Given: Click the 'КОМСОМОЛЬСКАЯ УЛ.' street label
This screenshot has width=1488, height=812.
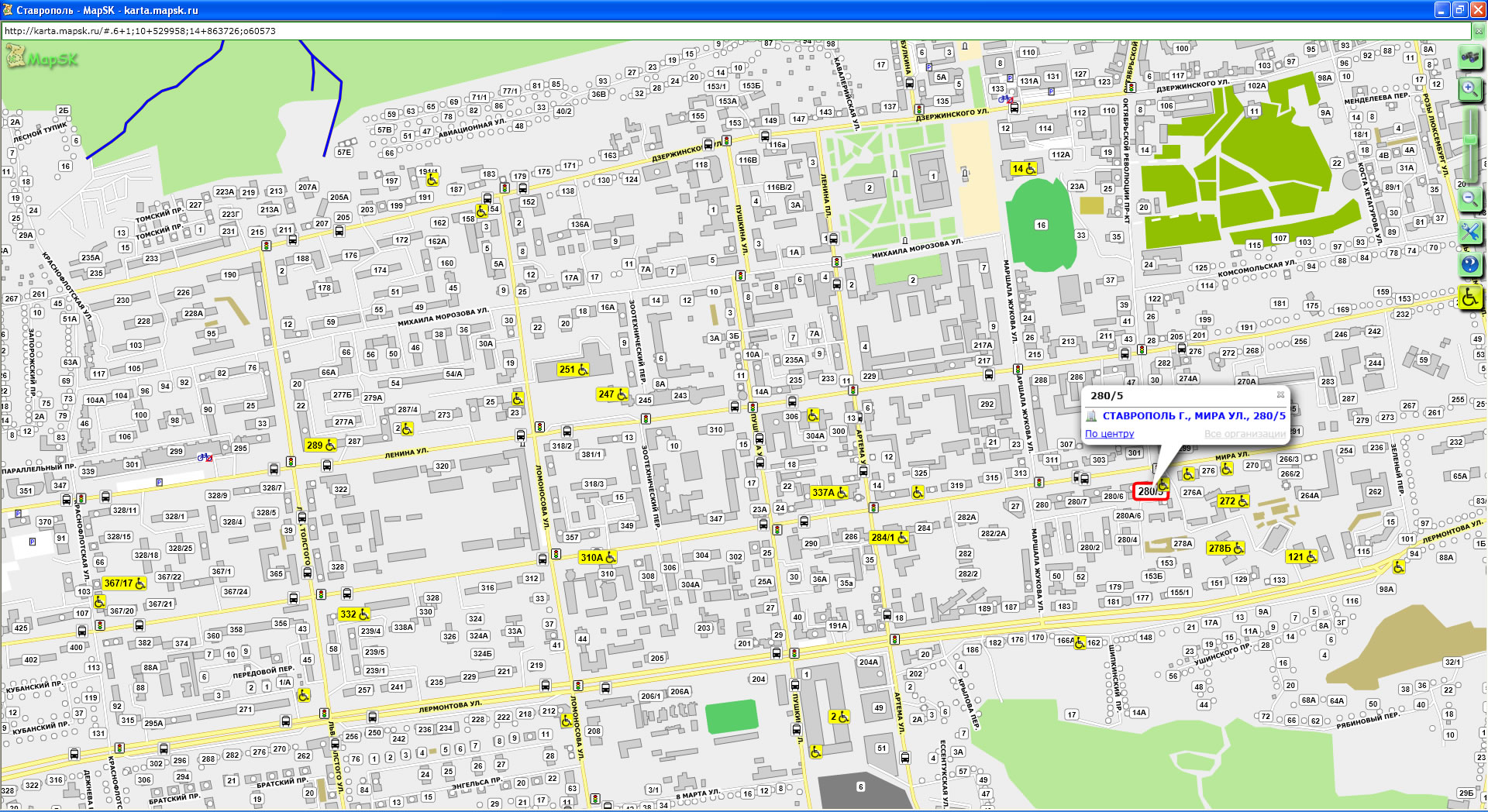Looking at the screenshot, I should click(x=1256, y=268).
